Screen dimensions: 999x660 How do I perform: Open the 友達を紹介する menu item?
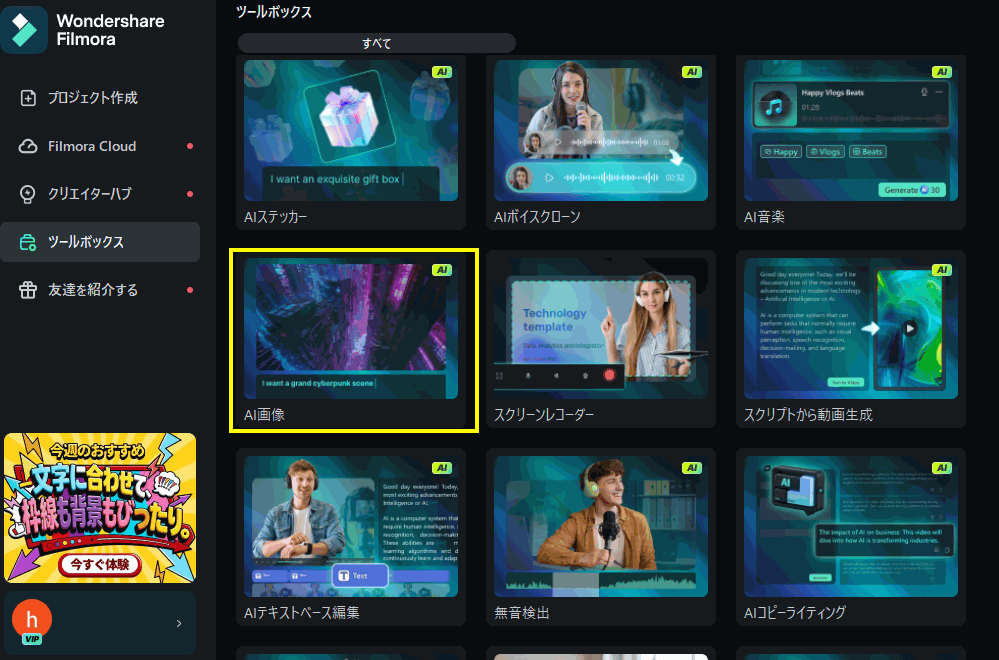(x=100, y=290)
